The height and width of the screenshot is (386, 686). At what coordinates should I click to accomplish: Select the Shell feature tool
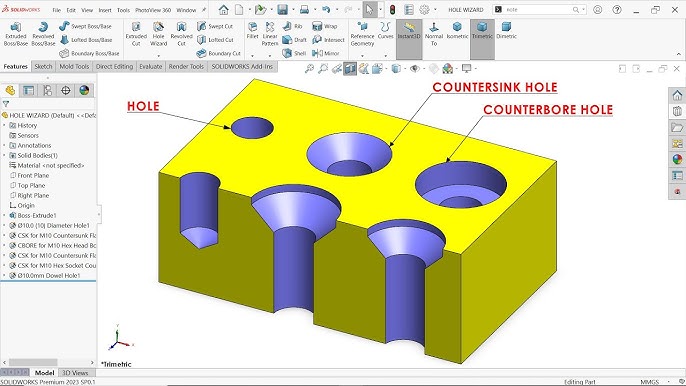(294, 53)
